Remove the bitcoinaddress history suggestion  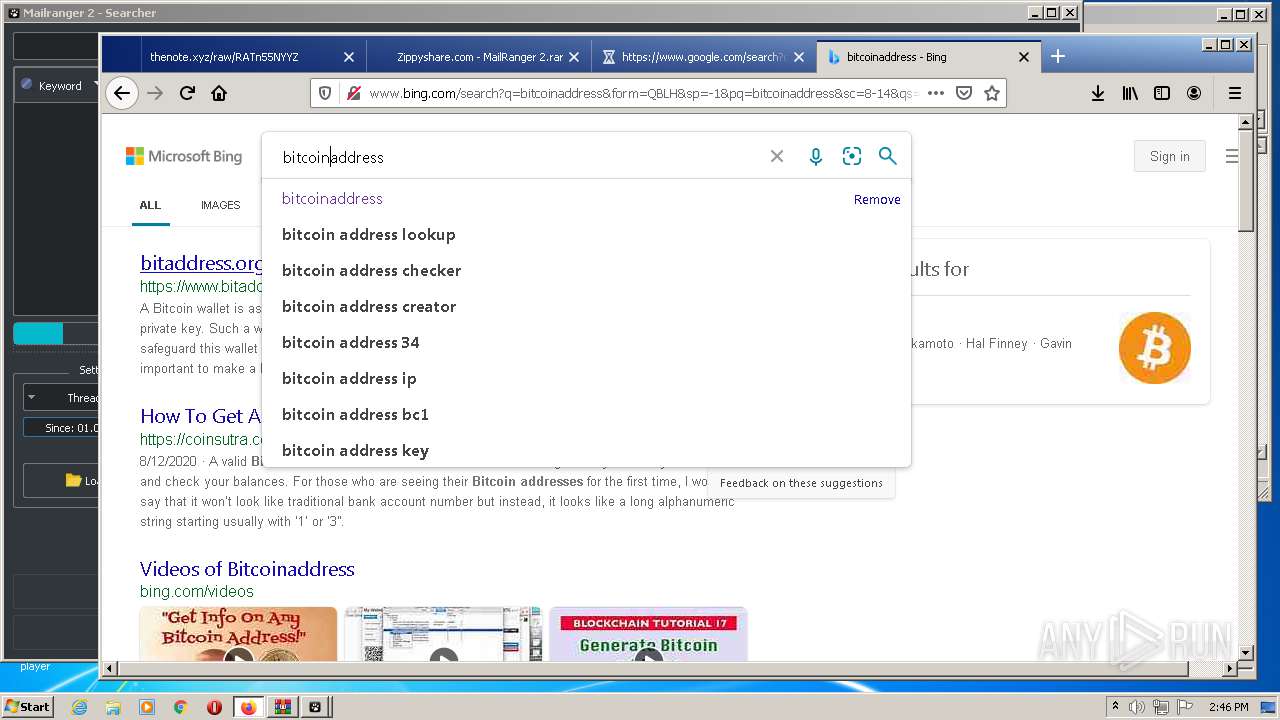tap(877, 200)
